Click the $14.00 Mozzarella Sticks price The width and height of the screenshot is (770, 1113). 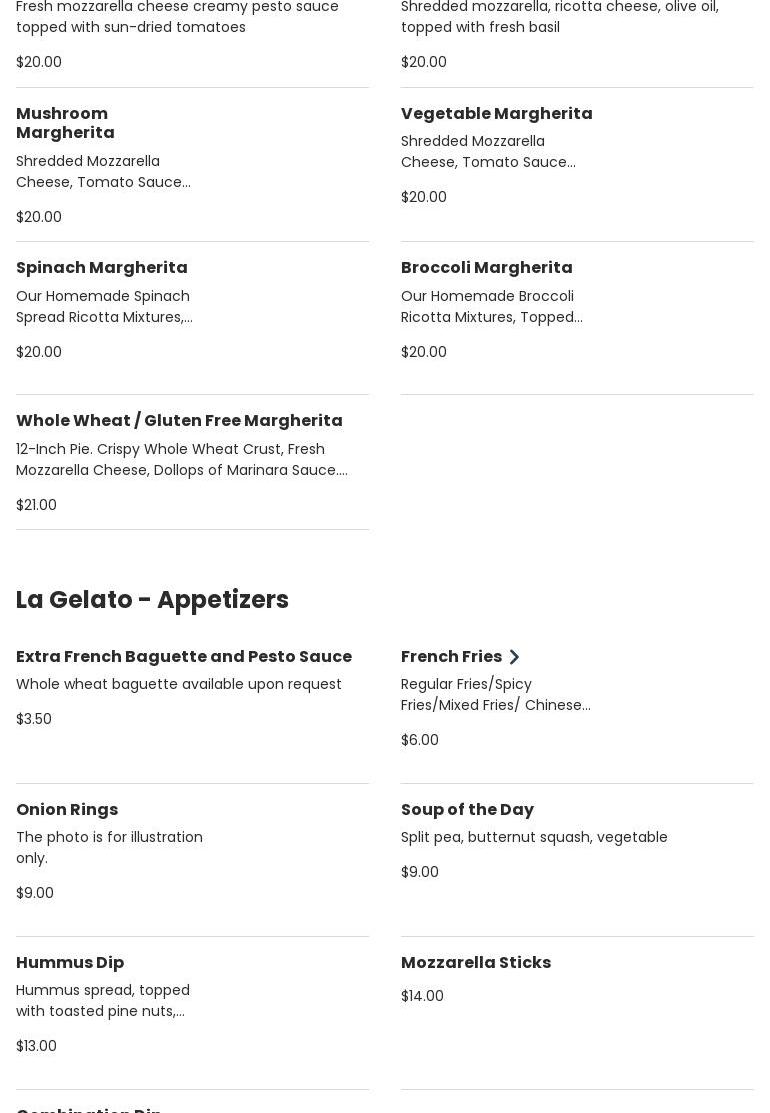coord(422,996)
